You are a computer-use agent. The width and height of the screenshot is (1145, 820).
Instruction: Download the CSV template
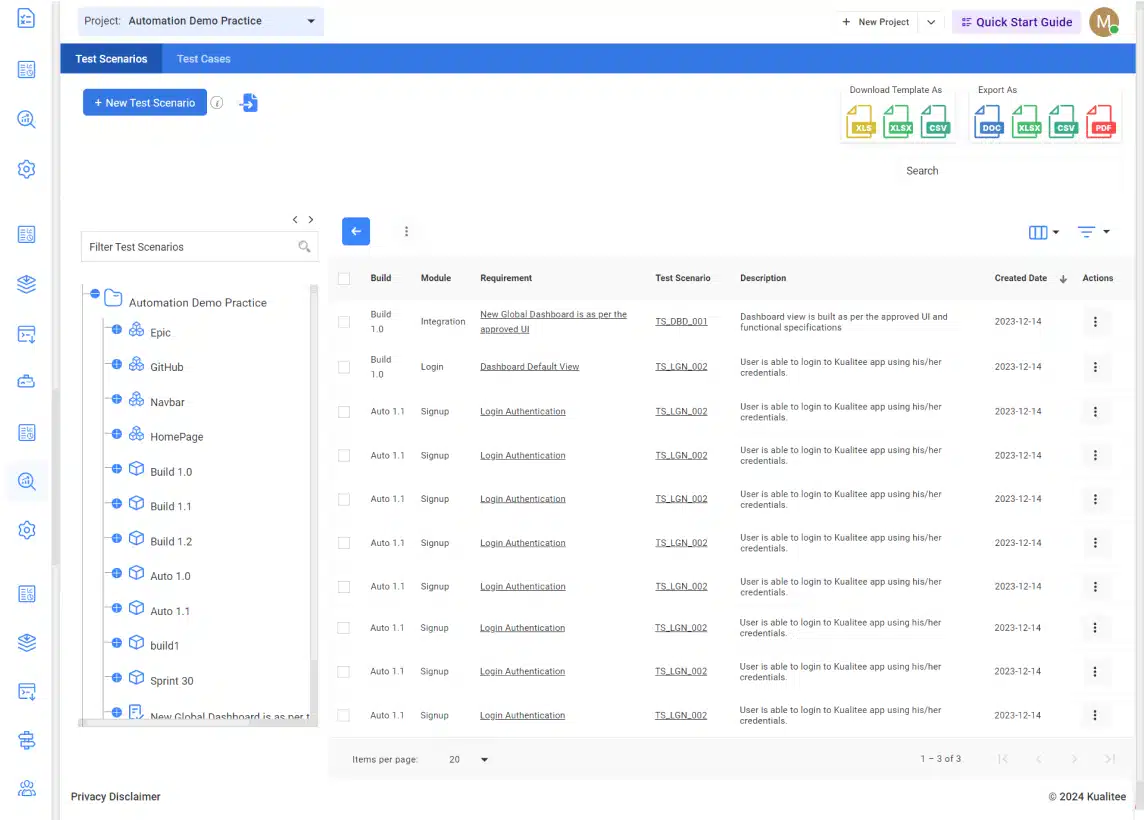(936, 123)
